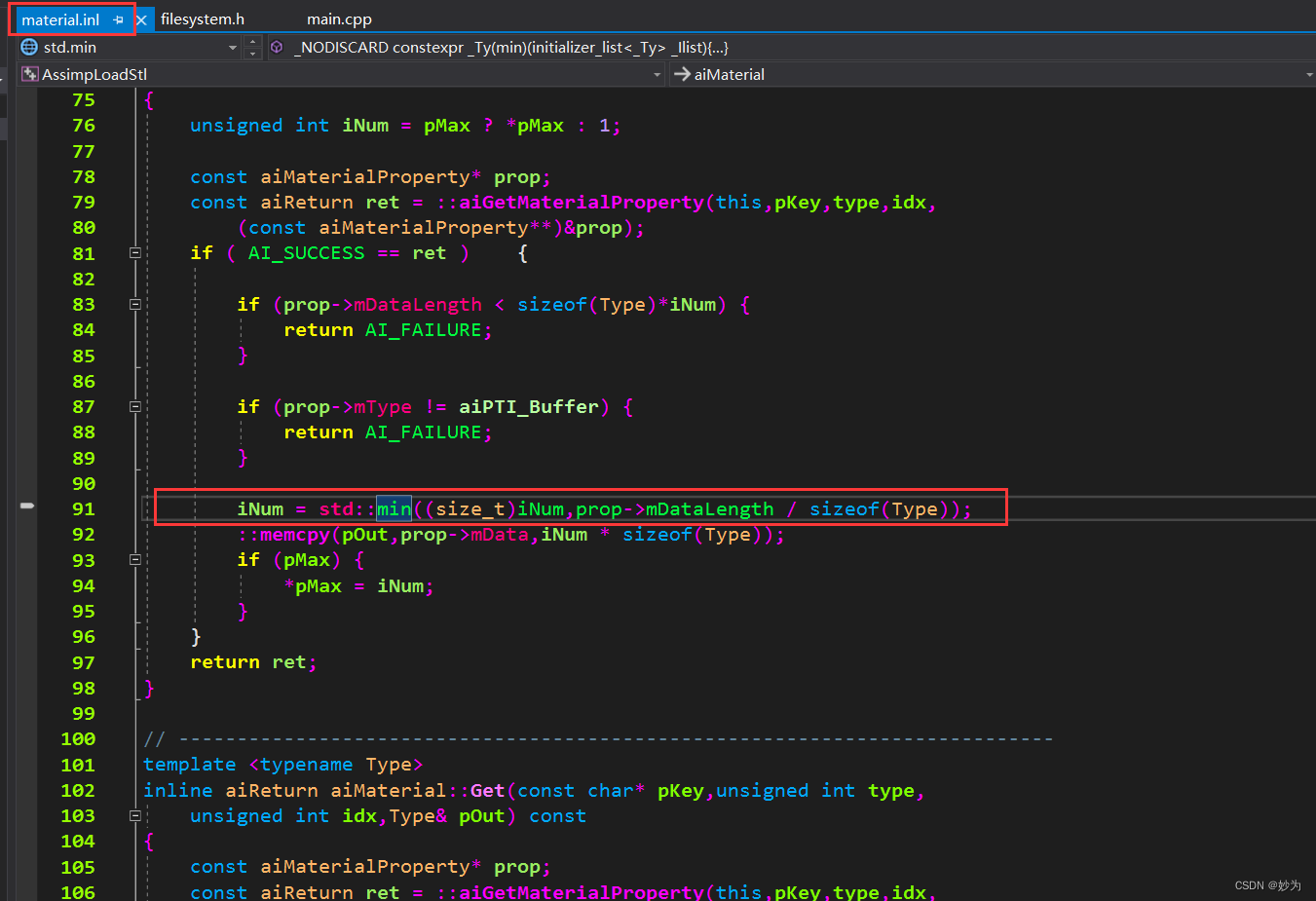
Task: Click 'memcpy' on line 92
Action: pyautogui.click(x=295, y=535)
